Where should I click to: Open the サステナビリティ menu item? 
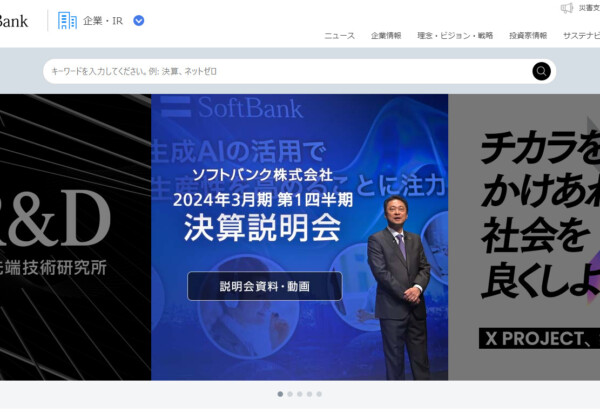pyautogui.click(x=581, y=36)
